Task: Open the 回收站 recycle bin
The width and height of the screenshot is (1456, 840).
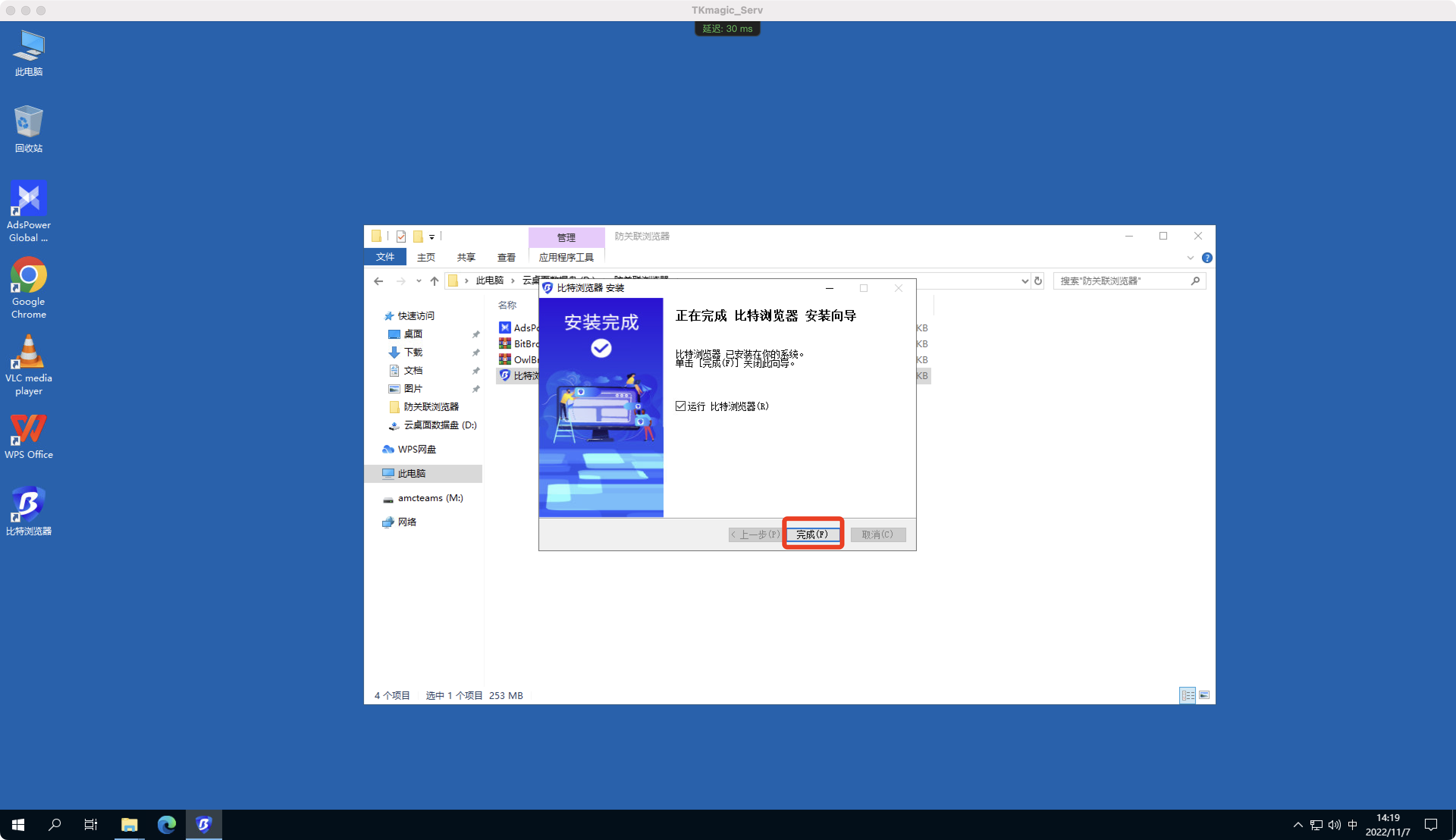Action: (x=28, y=122)
